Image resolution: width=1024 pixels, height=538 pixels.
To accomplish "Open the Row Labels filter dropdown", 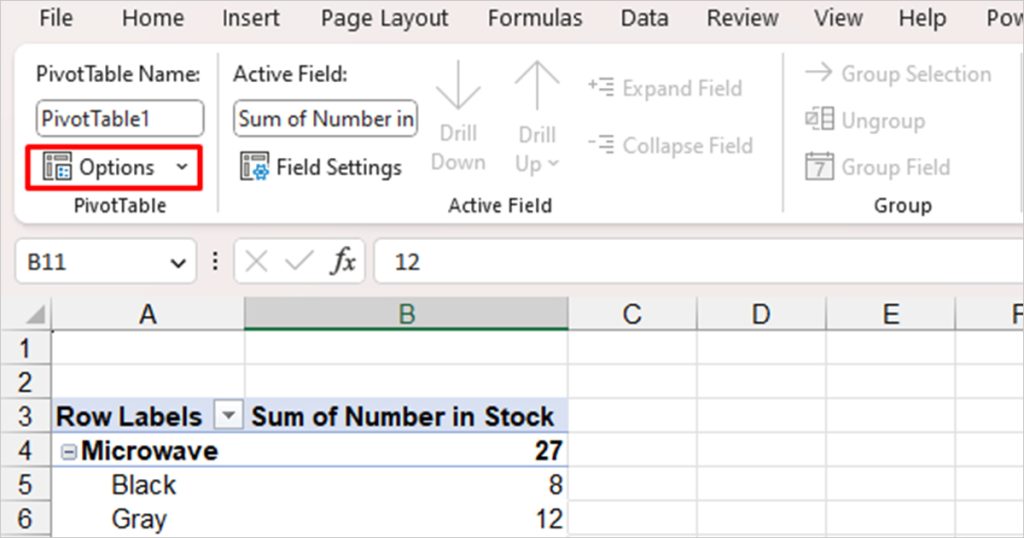I will (x=229, y=415).
